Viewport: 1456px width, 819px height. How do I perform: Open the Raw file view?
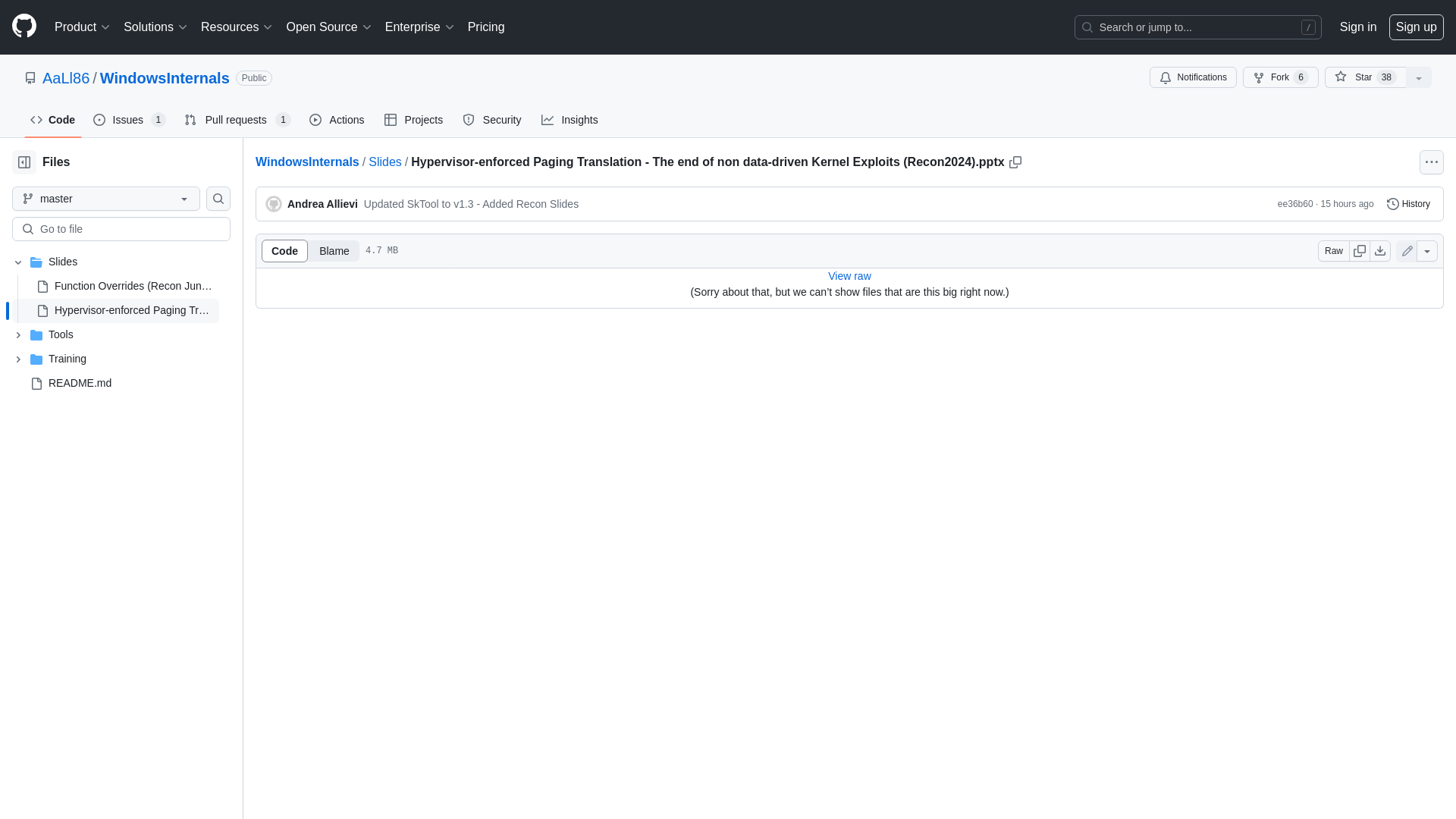[1333, 251]
